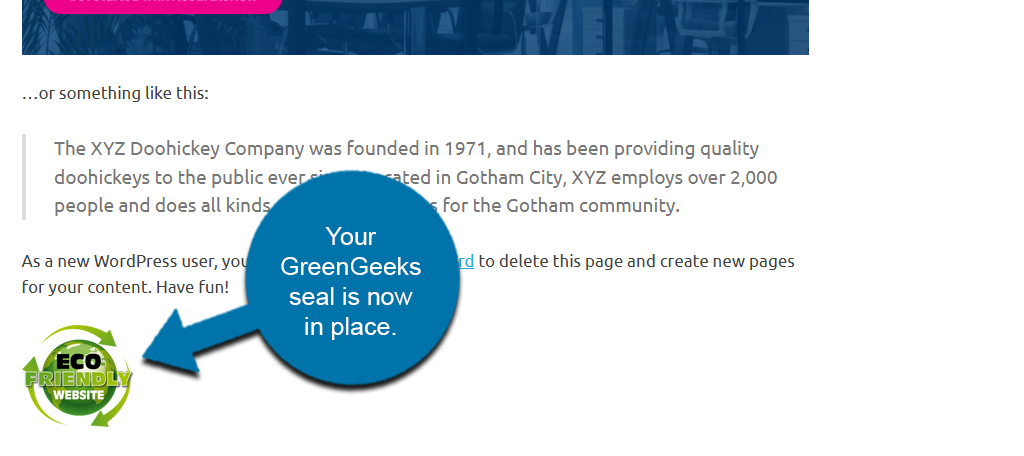1024x456 pixels.
Task: Click the gray blockquote border bar
Action: coord(24,177)
